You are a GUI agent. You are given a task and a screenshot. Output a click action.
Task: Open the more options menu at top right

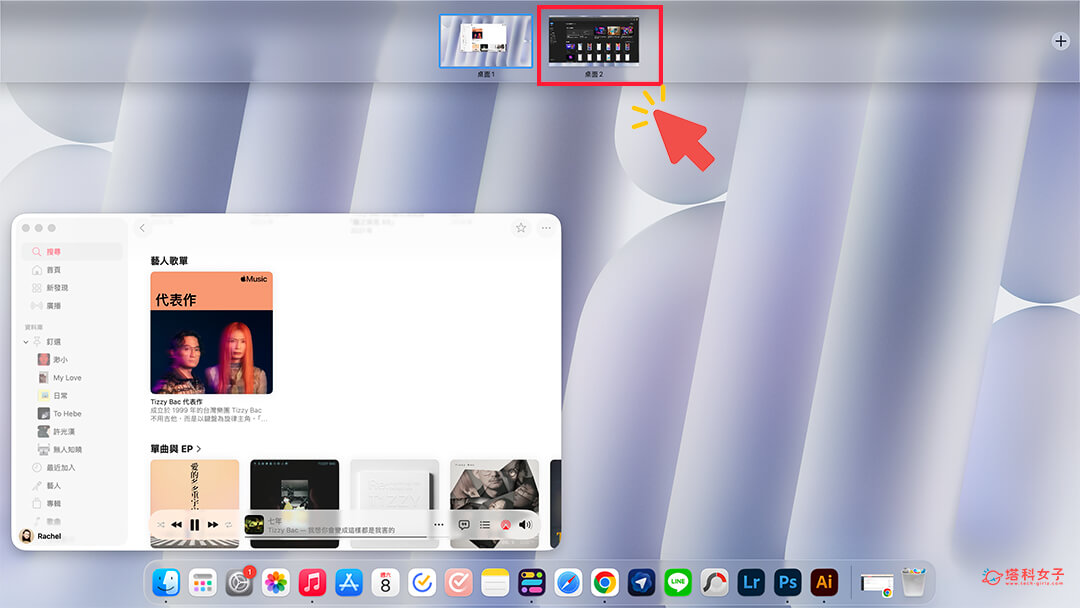546,228
